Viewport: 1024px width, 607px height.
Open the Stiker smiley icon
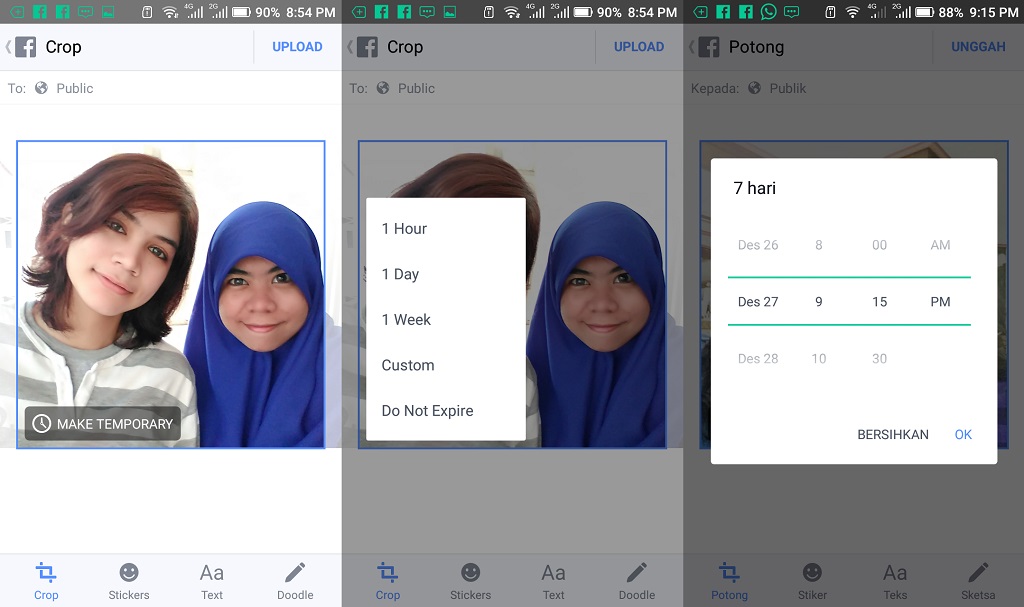click(x=812, y=573)
